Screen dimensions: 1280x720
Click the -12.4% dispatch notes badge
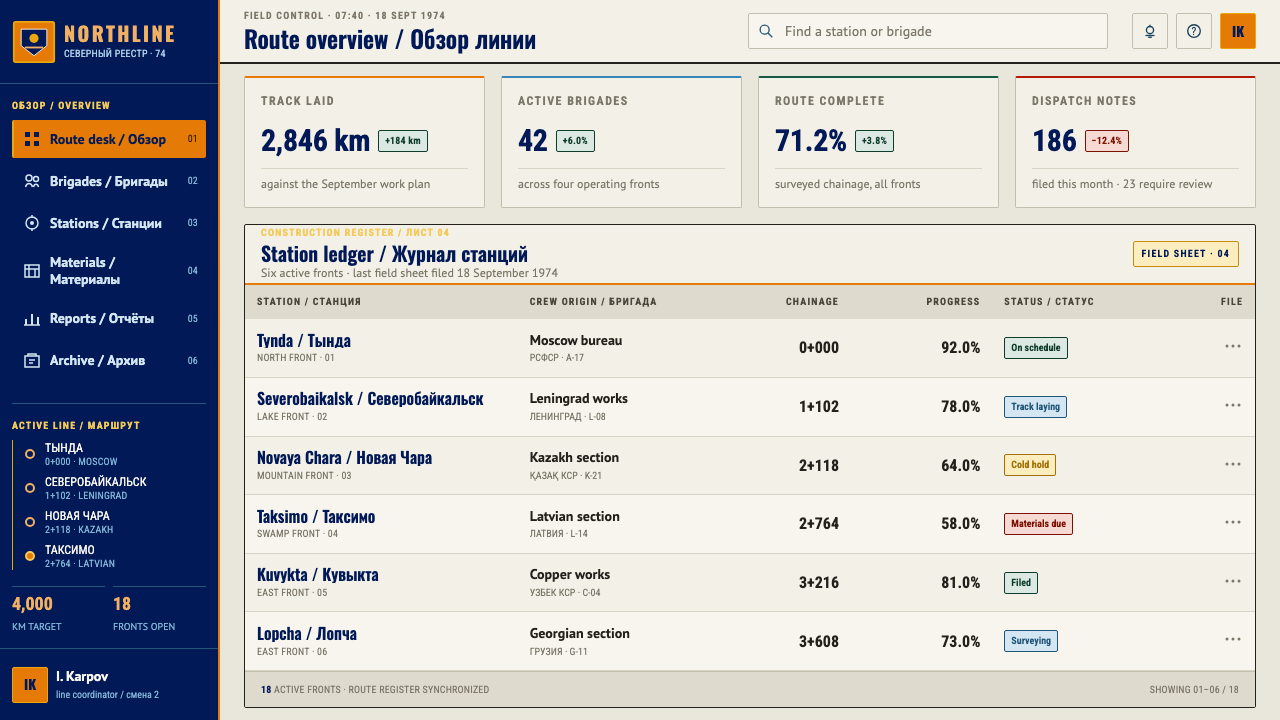click(1107, 141)
